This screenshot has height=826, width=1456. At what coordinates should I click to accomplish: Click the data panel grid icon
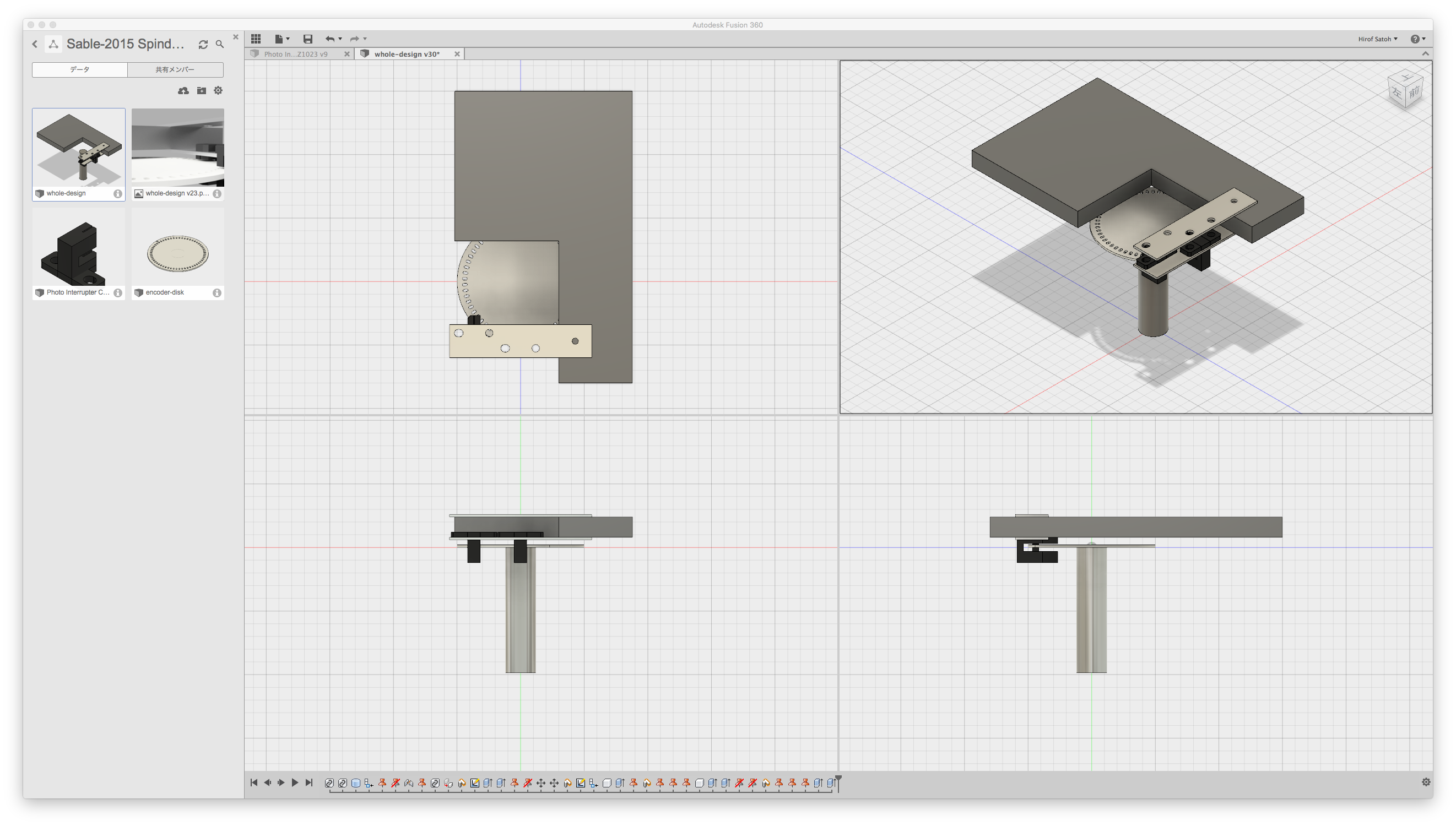point(256,39)
